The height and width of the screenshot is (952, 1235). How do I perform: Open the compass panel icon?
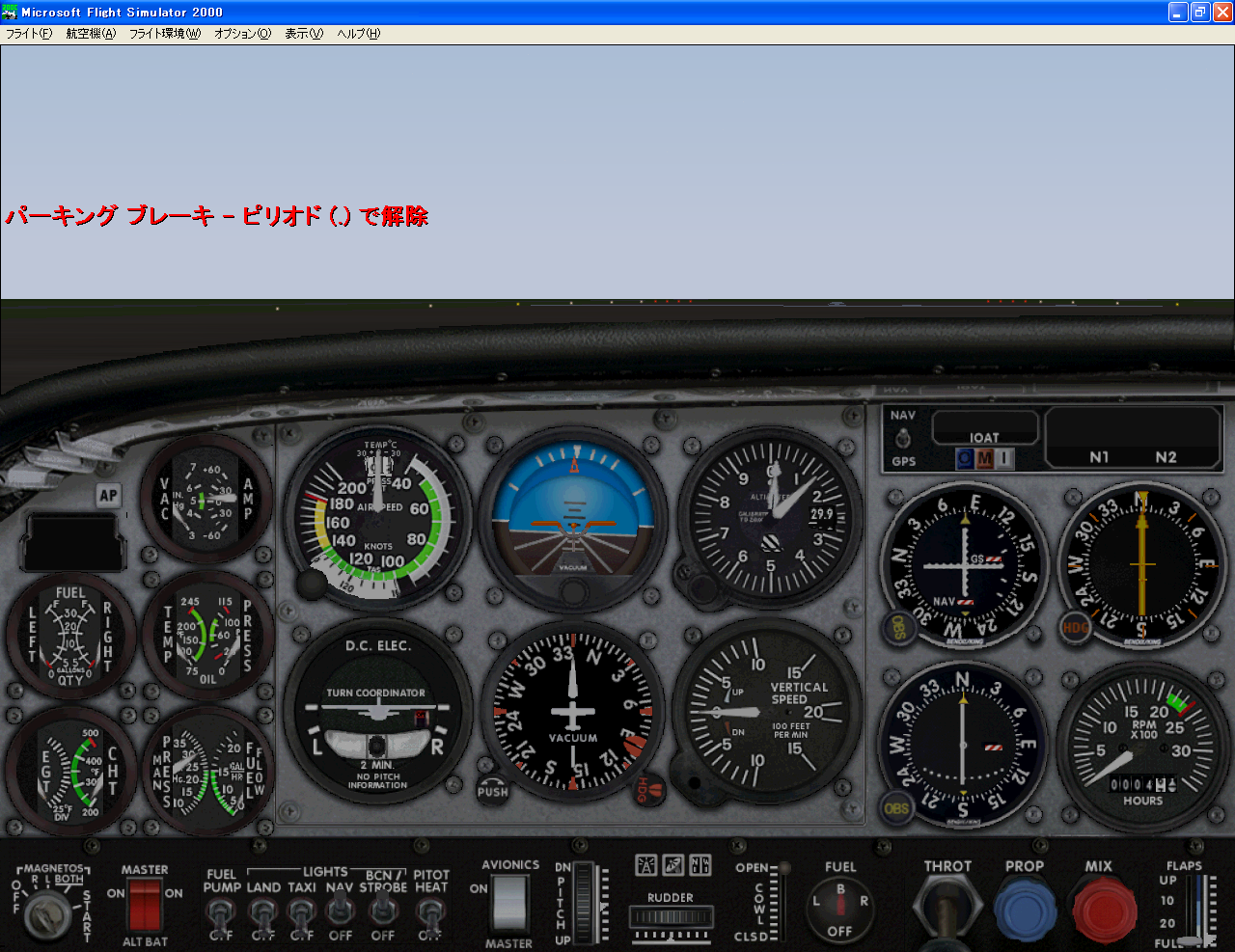click(x=673, y=865)
